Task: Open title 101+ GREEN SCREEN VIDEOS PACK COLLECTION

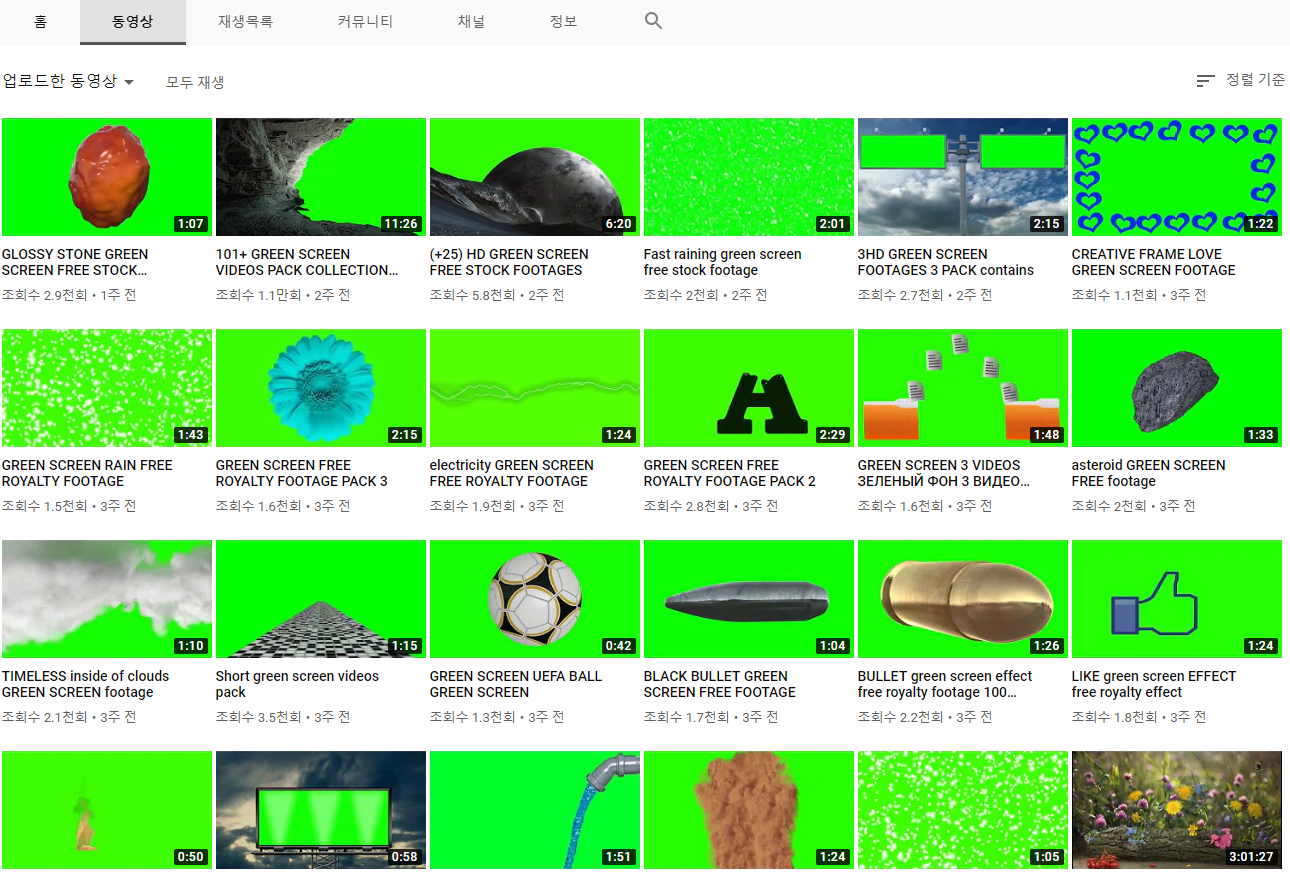Action: click(x=307, y=262)
